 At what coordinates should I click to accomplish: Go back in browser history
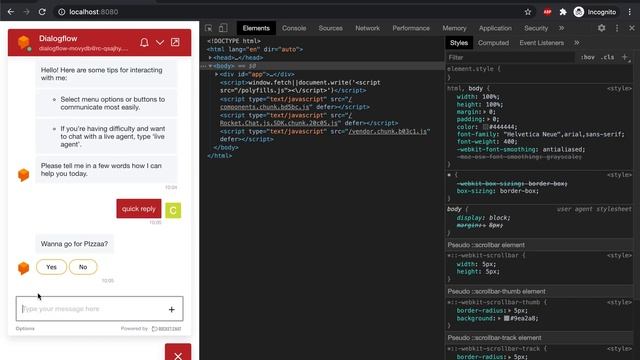coord(11,12)
